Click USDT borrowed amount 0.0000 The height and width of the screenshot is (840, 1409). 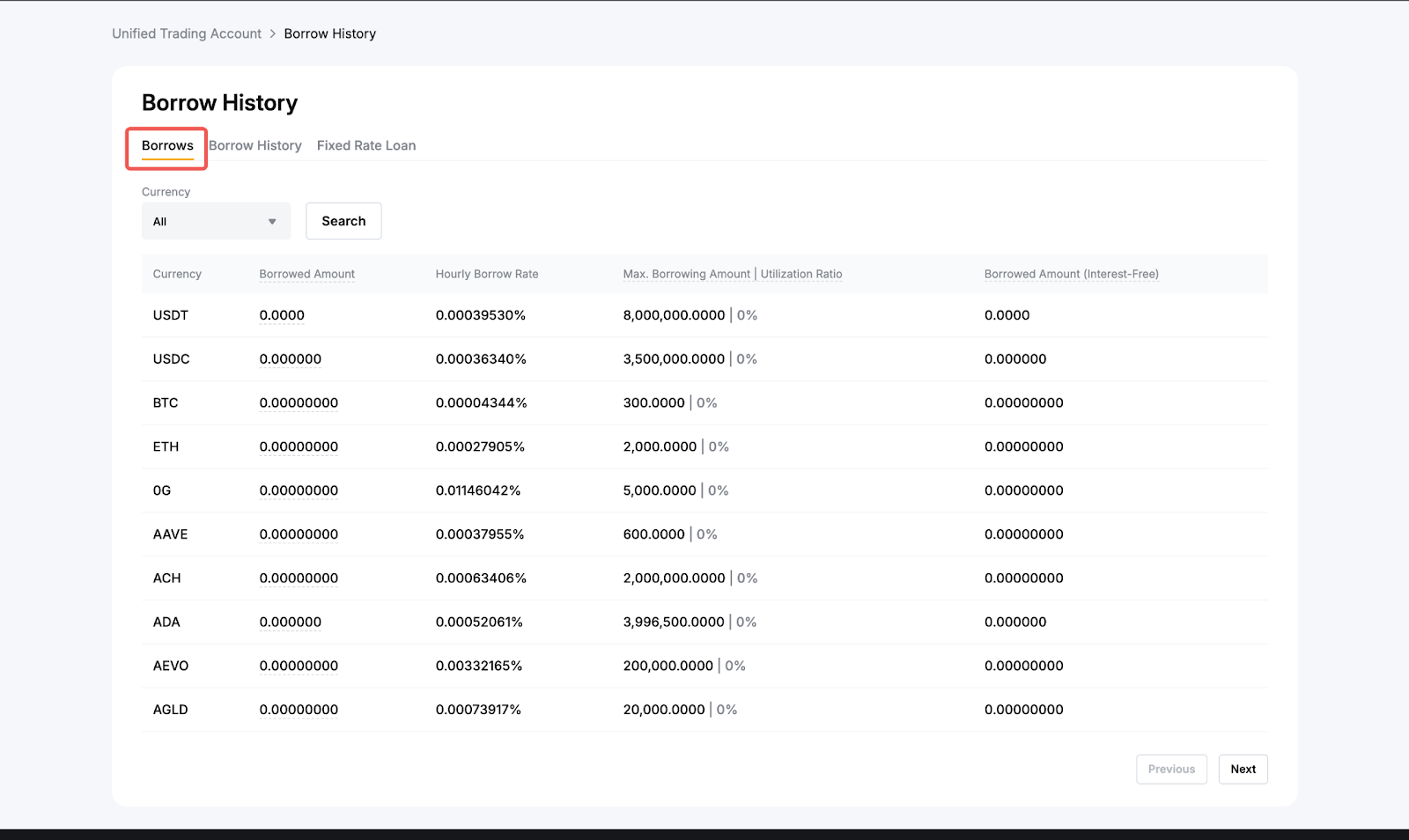pos(282,315)
